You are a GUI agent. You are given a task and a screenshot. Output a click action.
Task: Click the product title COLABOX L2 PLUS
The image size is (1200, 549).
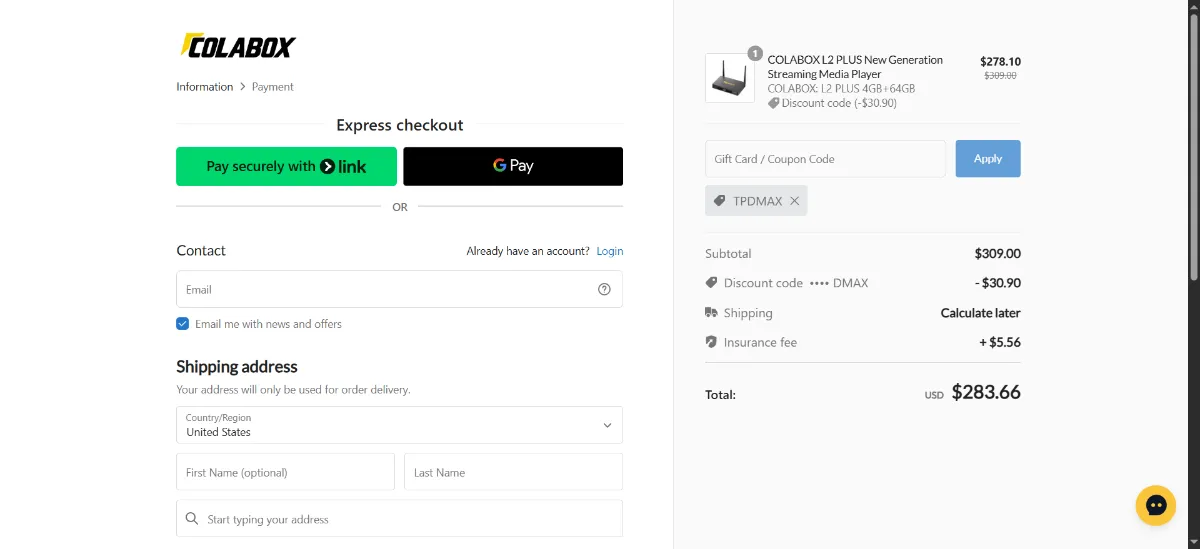click(855, 67)
